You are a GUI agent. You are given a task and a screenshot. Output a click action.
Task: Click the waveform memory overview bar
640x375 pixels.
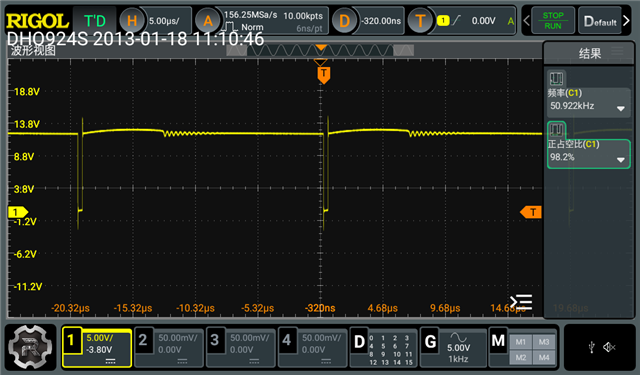(320, 51)
